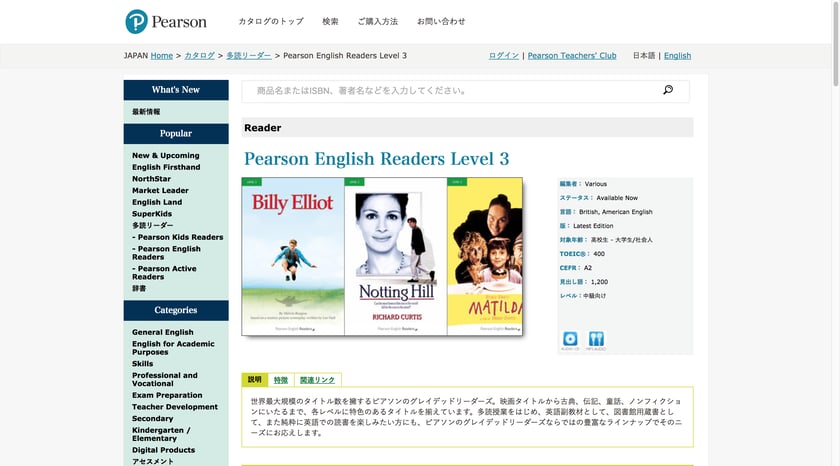Open カタログ breadcrumb link
This screenshot has width=840, height=466.
pyautogui.click(x=199, y=56)
